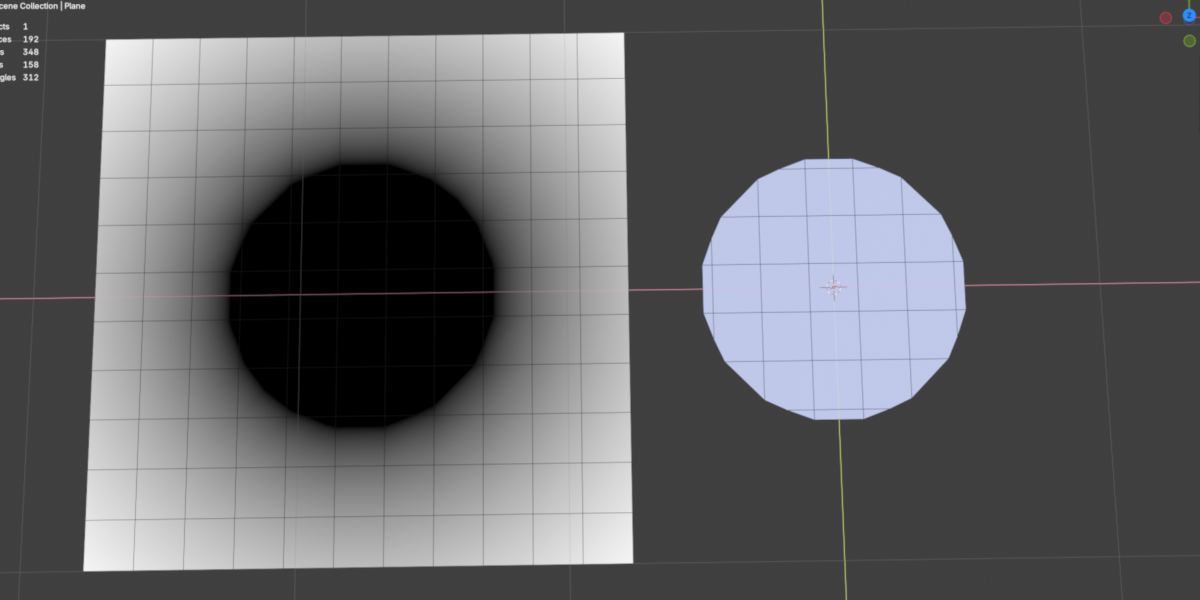This screenshot has width=1200, height=600.
Task: Click the objects count value 1
Action: (x=25, y=26)
